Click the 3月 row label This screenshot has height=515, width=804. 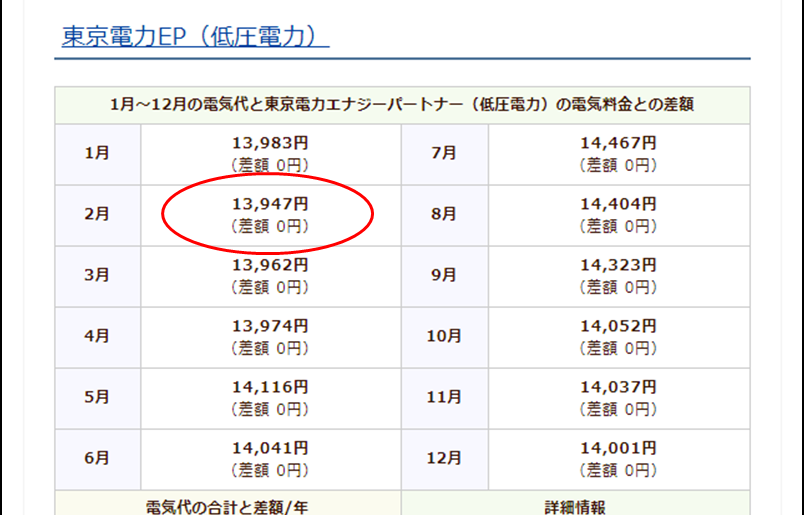(97, 275)
